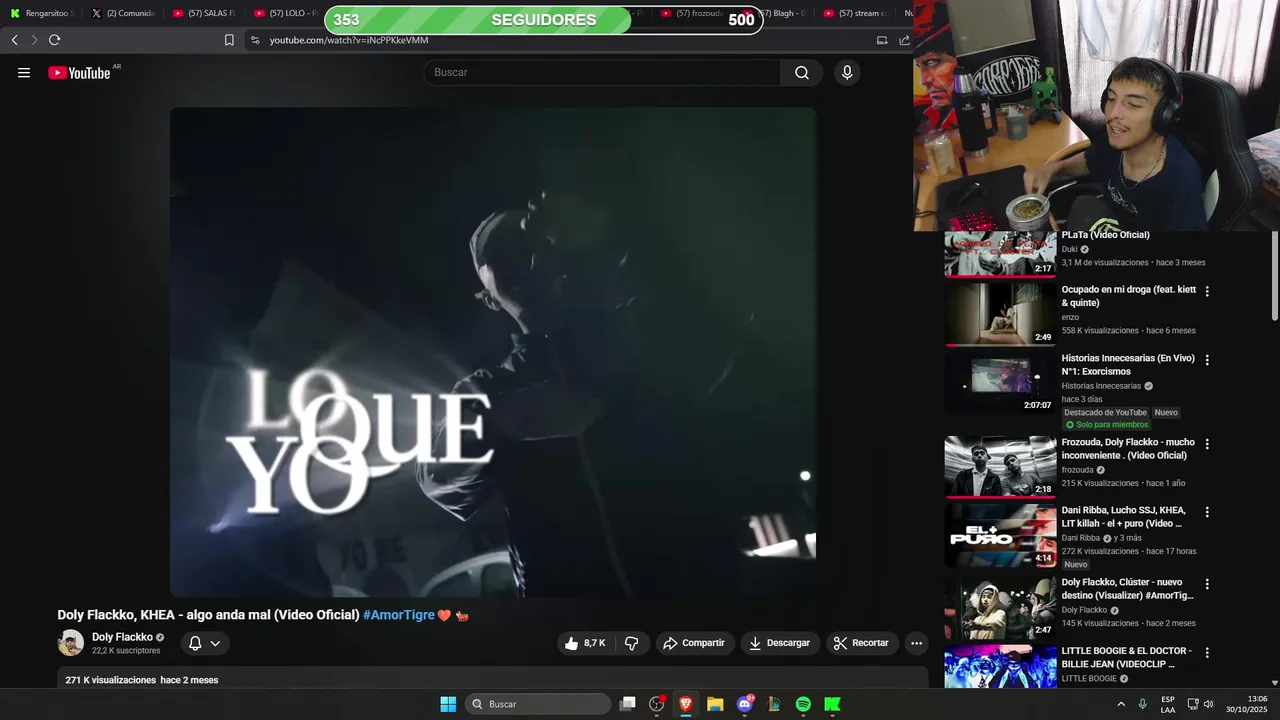This screenshot has height=720, width=1280.
Task: Bookmark this page with the bookmark icon
Action: coord(229,40)
